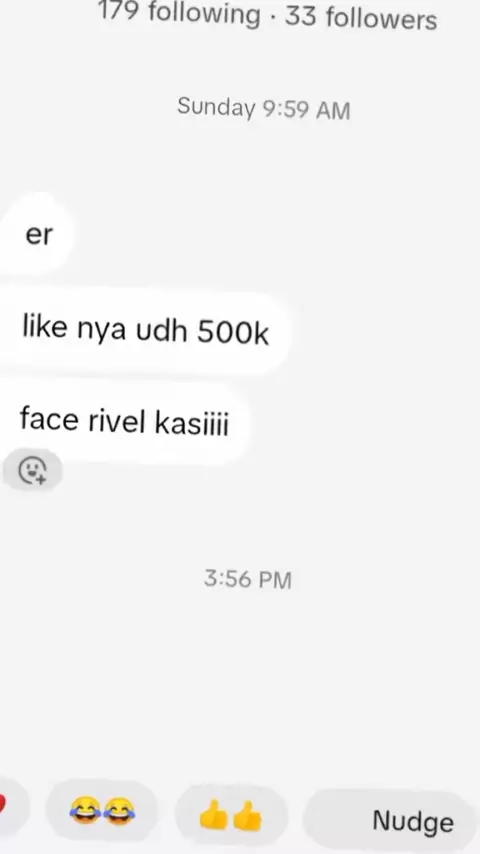
Task: Tap the Nudge quick reply
Action: (x=390, y=819)
